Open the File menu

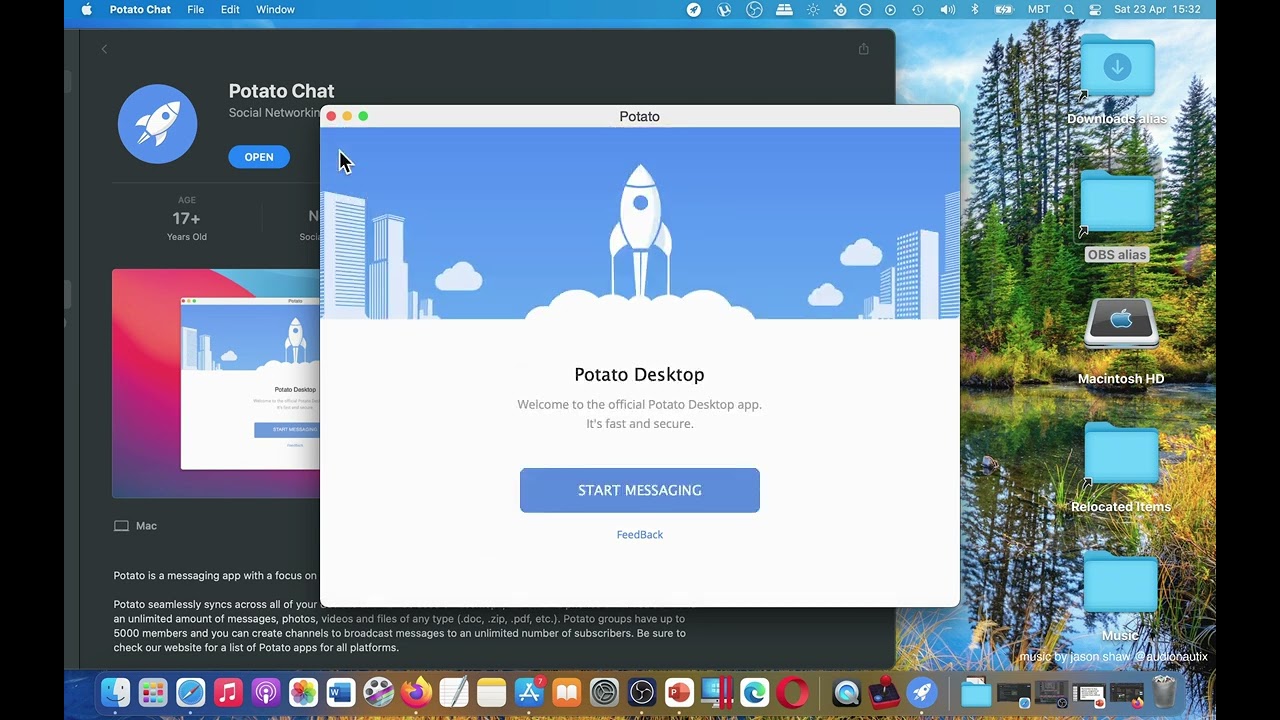tap(195, 10)
